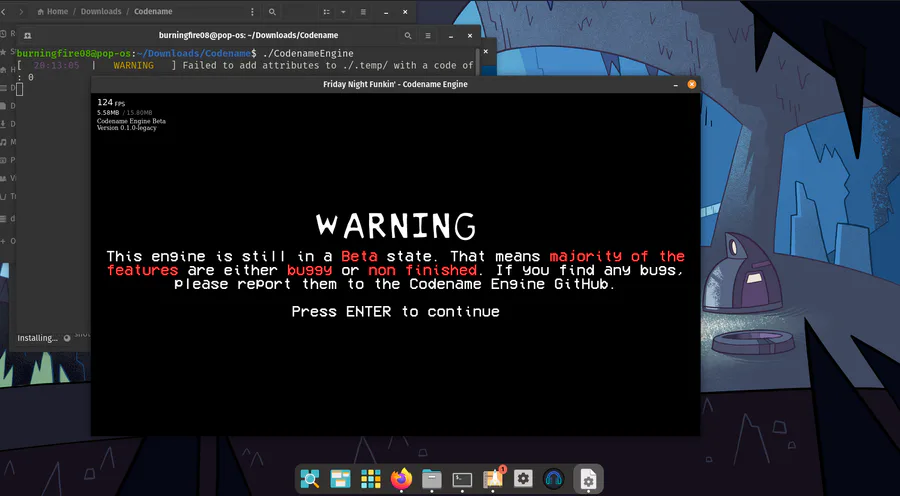Open search in the terminal window

coord(408,36)
